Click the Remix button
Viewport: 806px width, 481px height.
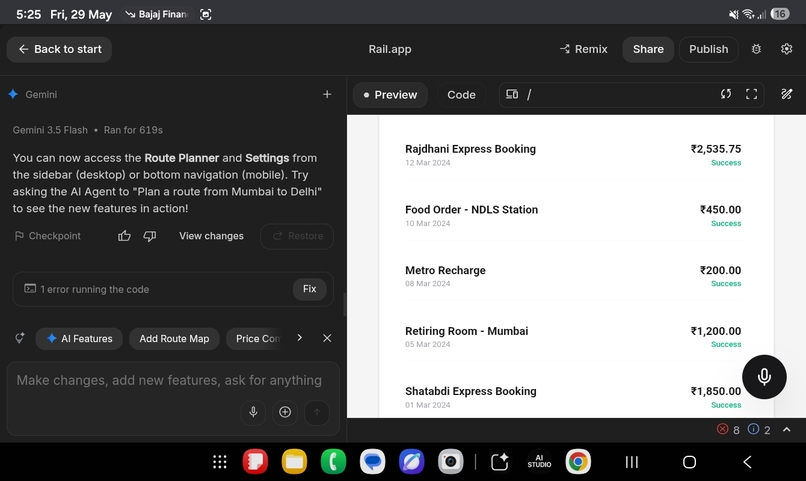[583, 49]
